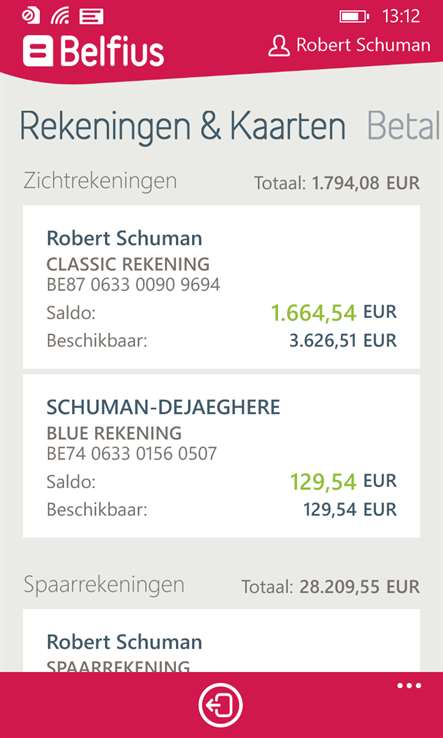443x738 pixels.
Task: Click the Belfius logo
Action: pyautogui.click(x=94, y=51)
